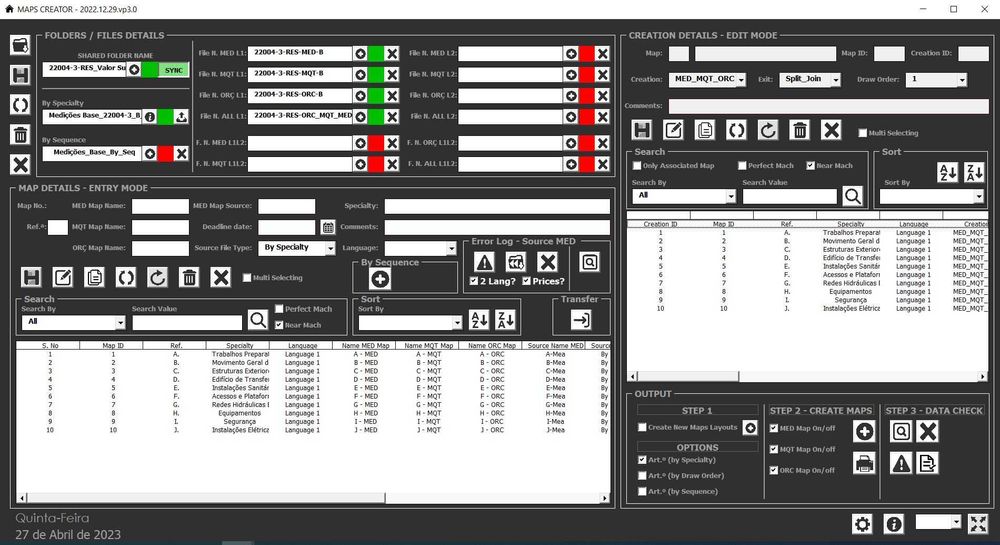Click the SYNC button for shared folder
Viewport: 1000px width, 545px height.
pyautogui.click(x=173, y=69)
